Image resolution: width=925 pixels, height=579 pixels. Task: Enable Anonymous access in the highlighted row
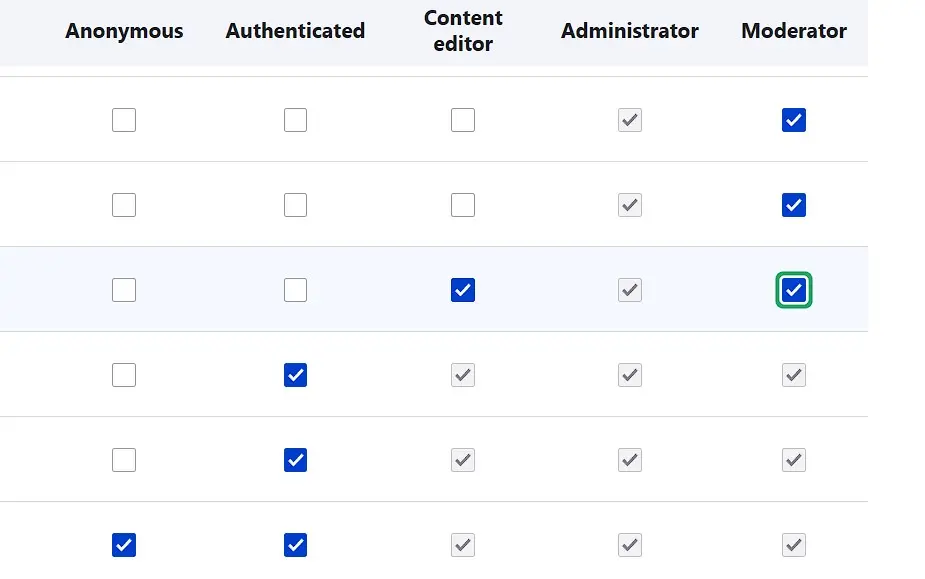(x=124, y=289)
